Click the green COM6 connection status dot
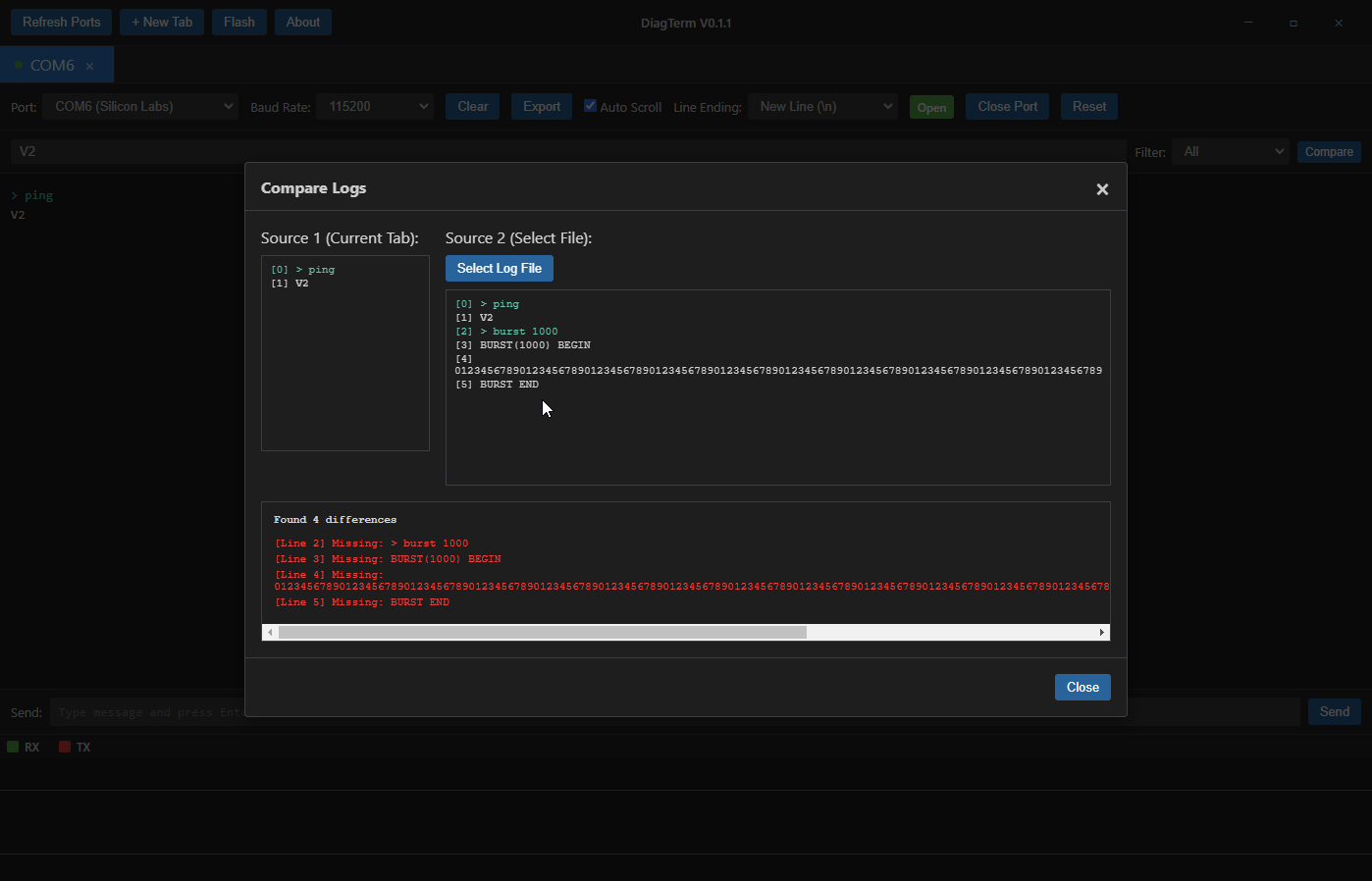Image resolution: width=1372 pixels, height=881 pixels. click(x=19, y=65)
